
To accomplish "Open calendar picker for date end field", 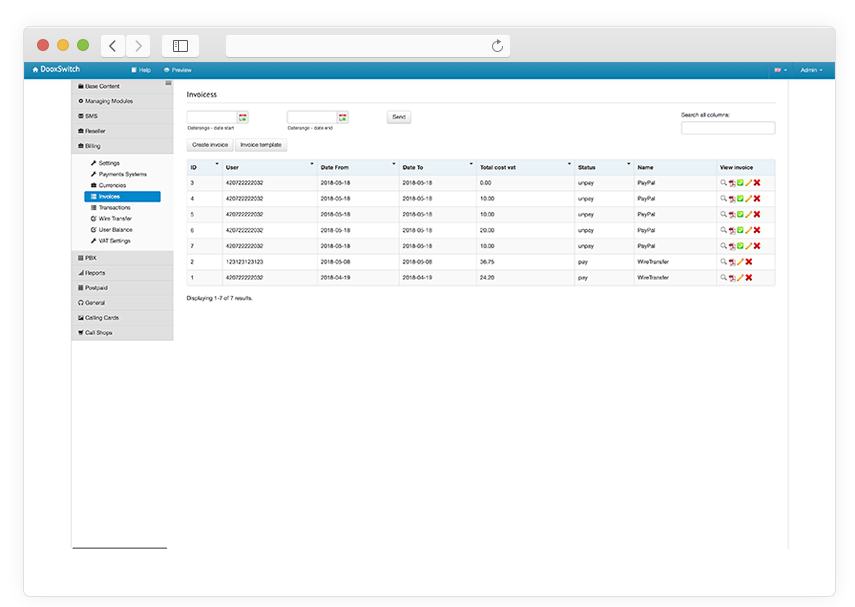I will click(x=342, y=117).
